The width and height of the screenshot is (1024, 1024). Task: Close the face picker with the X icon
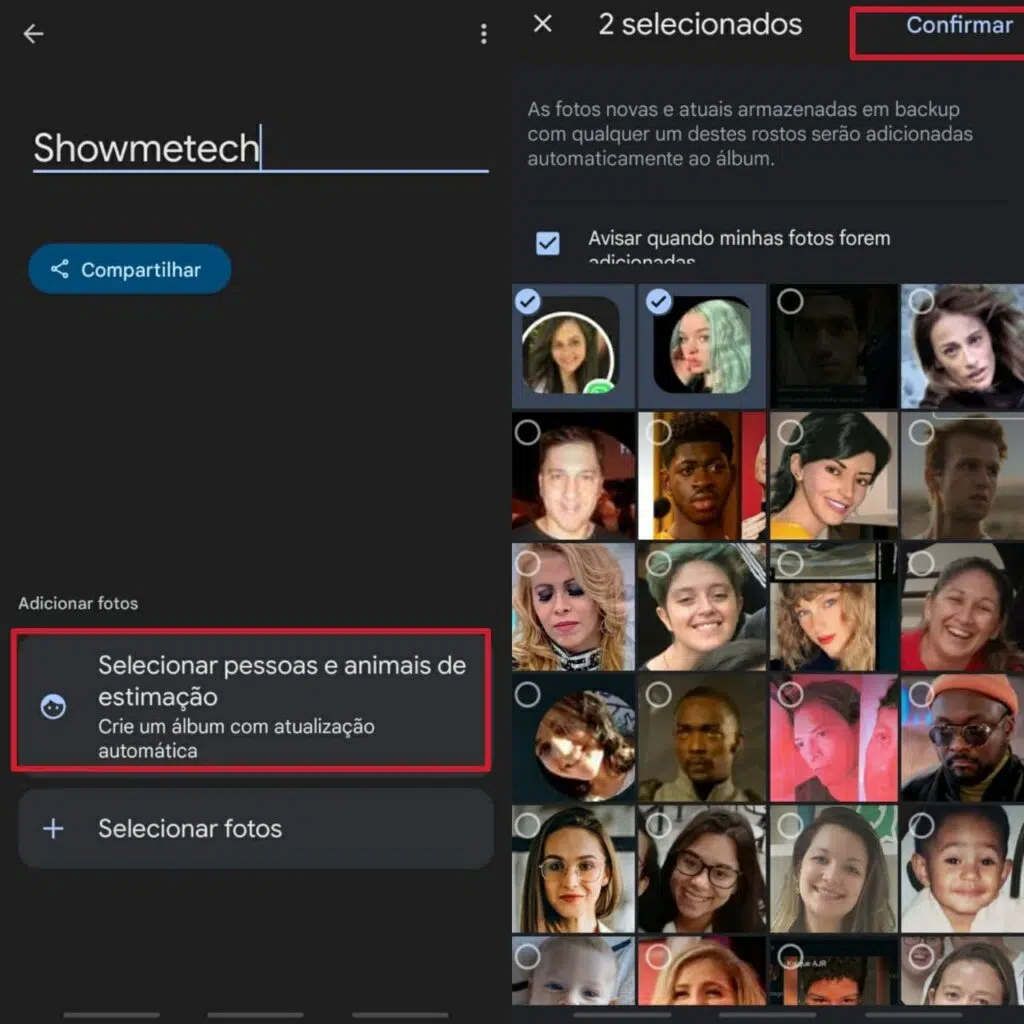pos(541,24)
